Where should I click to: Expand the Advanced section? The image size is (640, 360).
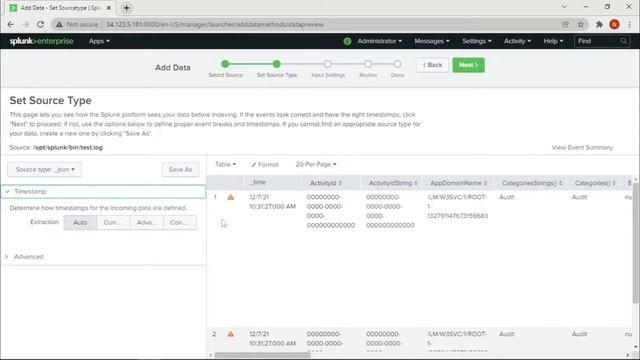(x=103, y=257)
